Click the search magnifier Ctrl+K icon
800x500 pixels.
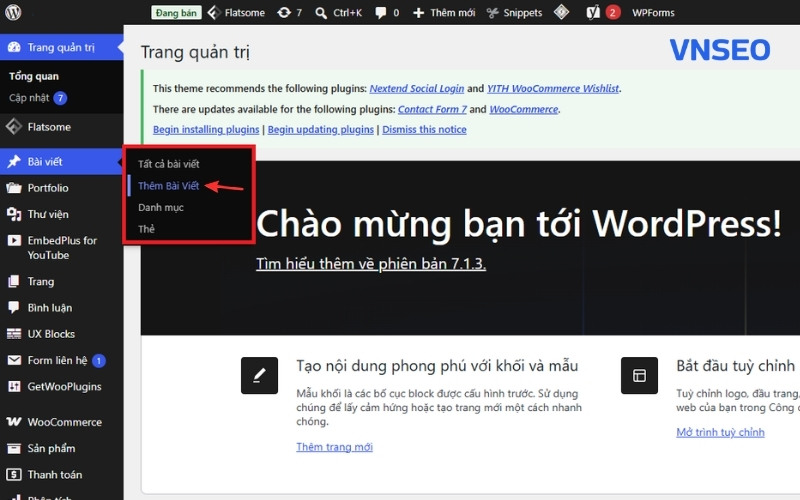click(x=321, y=13)
